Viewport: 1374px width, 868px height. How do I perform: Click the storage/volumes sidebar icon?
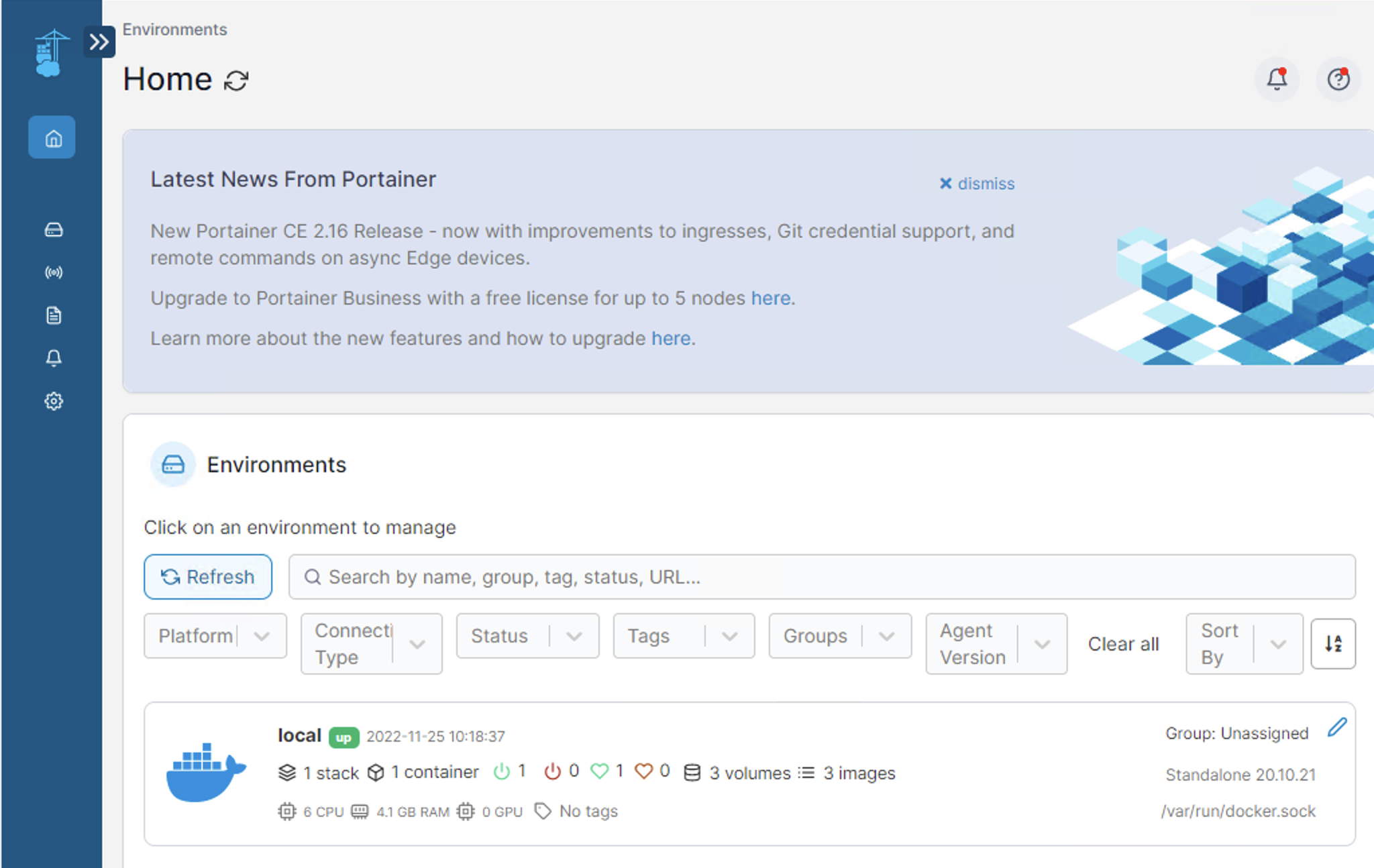(x=53, y=228)
